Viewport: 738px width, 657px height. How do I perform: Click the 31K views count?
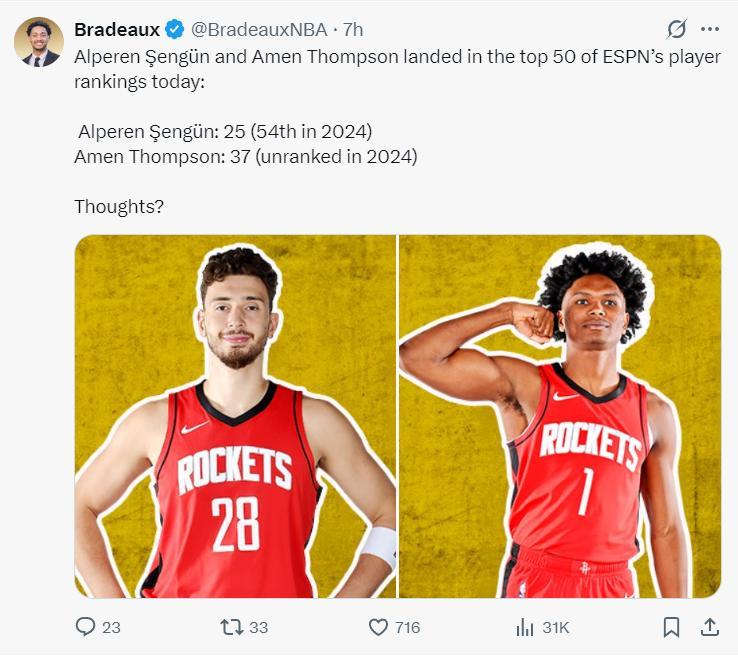coord(555,628)
